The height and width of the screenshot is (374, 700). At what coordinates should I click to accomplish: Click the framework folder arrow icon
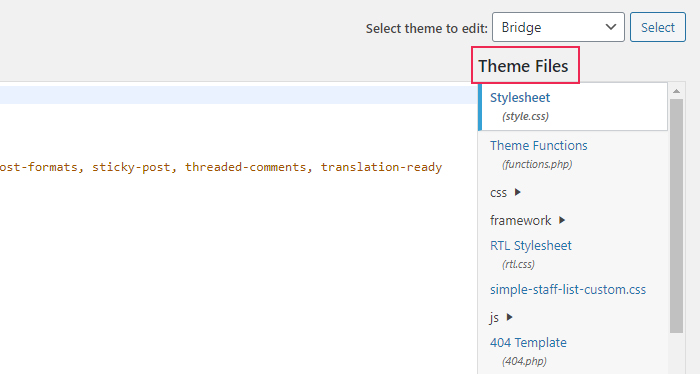click(562, 220)
